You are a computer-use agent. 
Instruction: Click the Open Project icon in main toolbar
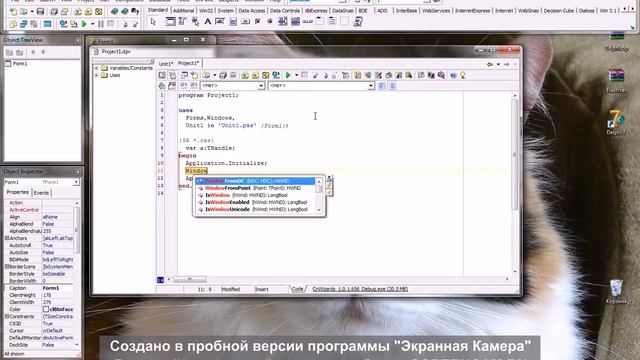[x=64, y=12]
